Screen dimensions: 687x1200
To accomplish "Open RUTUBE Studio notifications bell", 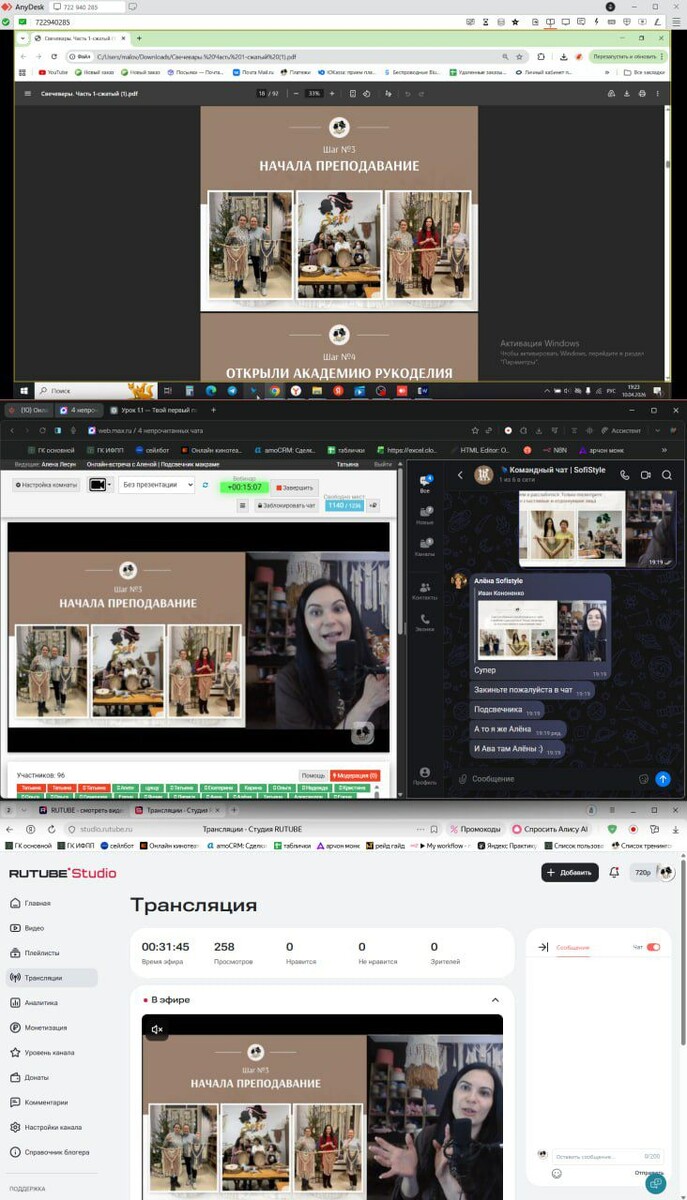I will tap(614, 873).
